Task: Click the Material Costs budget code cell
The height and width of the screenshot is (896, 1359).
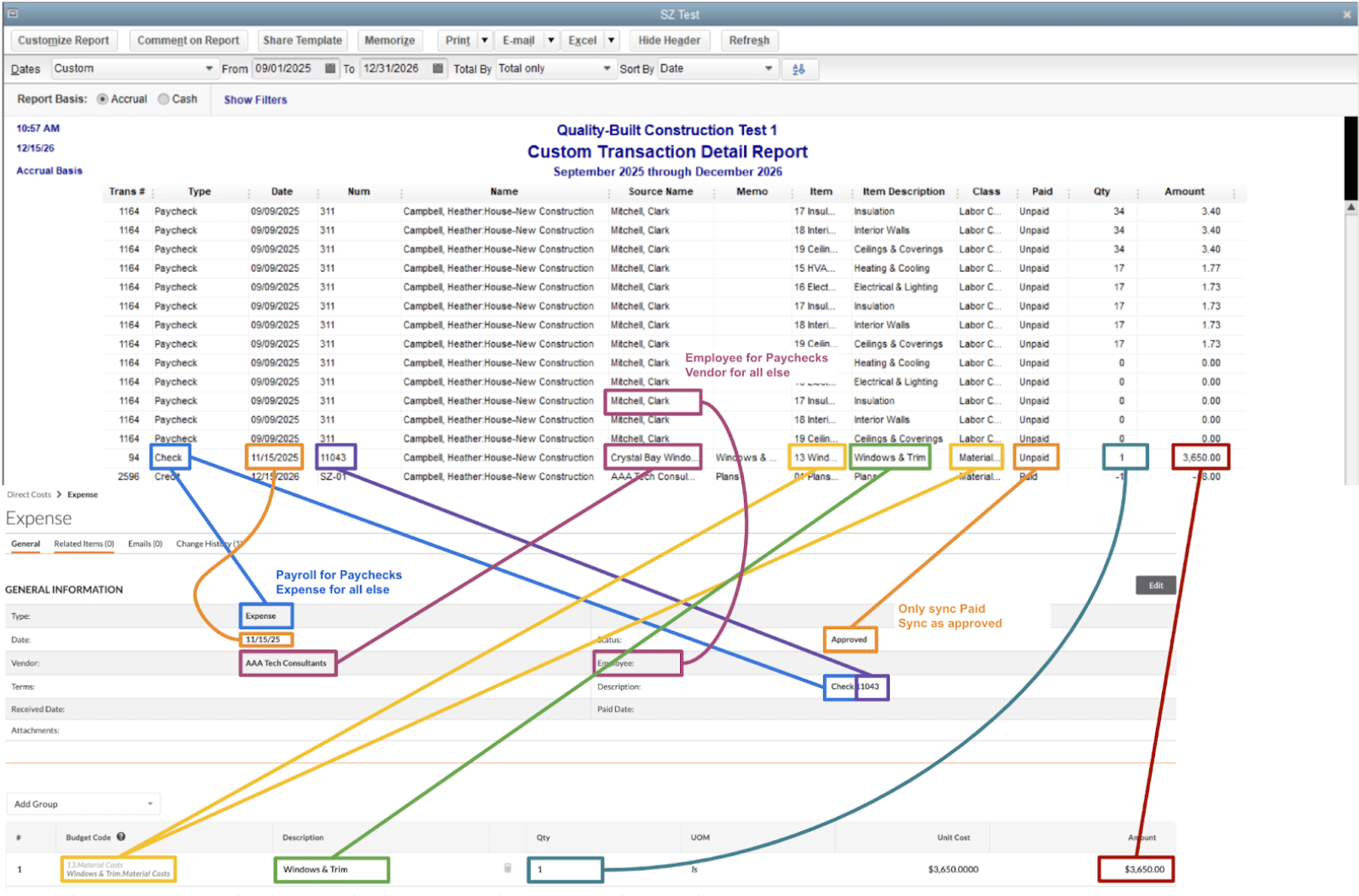Action: [x=118, y=869]
